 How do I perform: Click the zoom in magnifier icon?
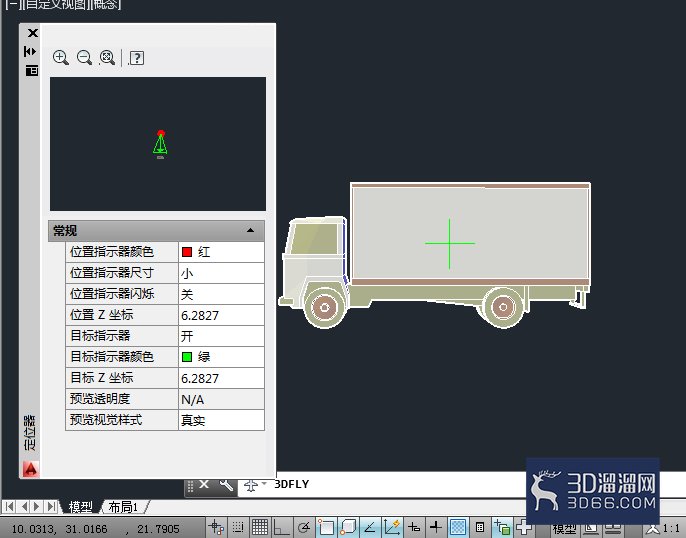pyautogui.click(x=60, y=58)
